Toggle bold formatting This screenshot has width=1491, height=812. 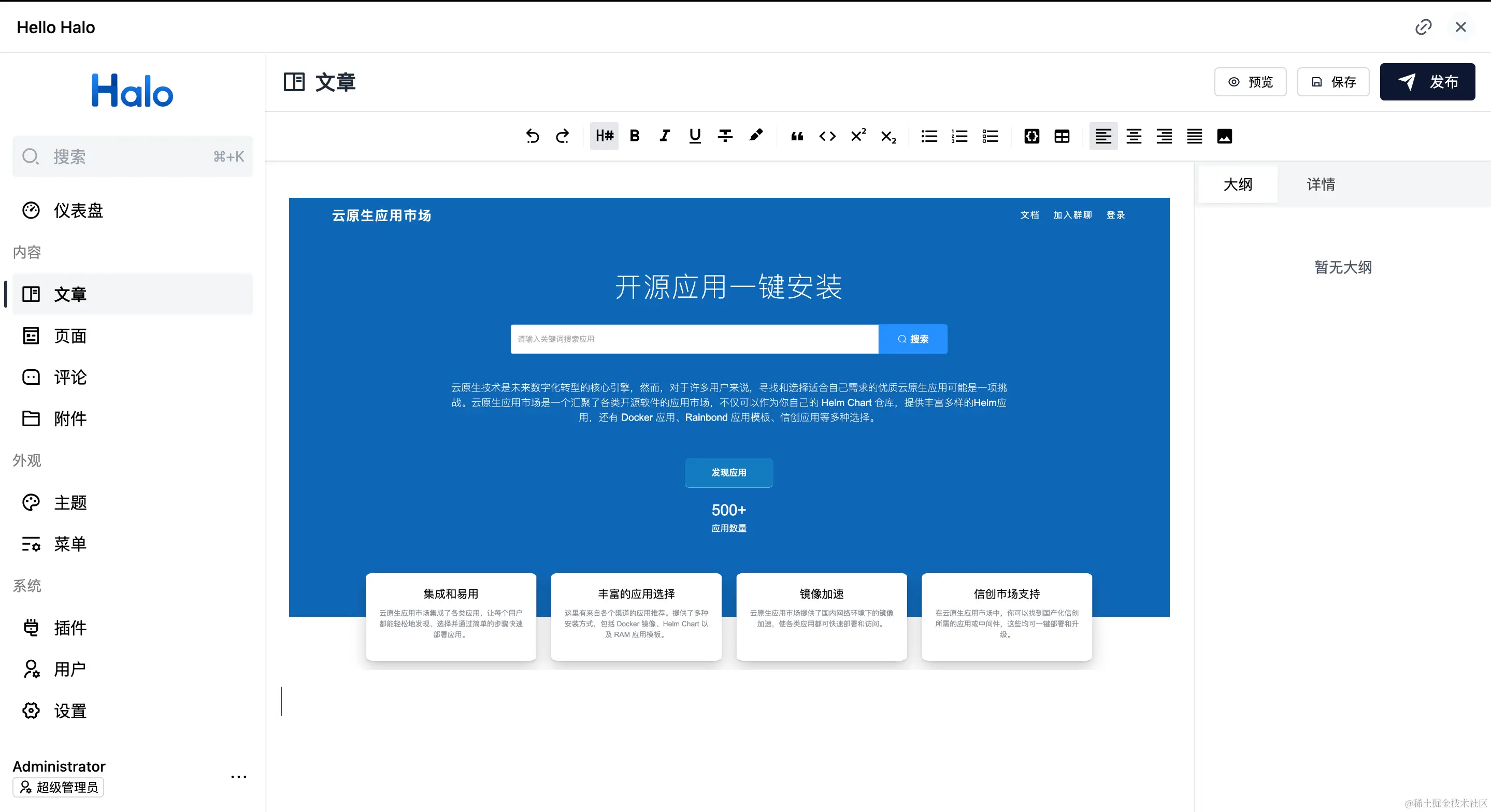(x=634, y=136)
